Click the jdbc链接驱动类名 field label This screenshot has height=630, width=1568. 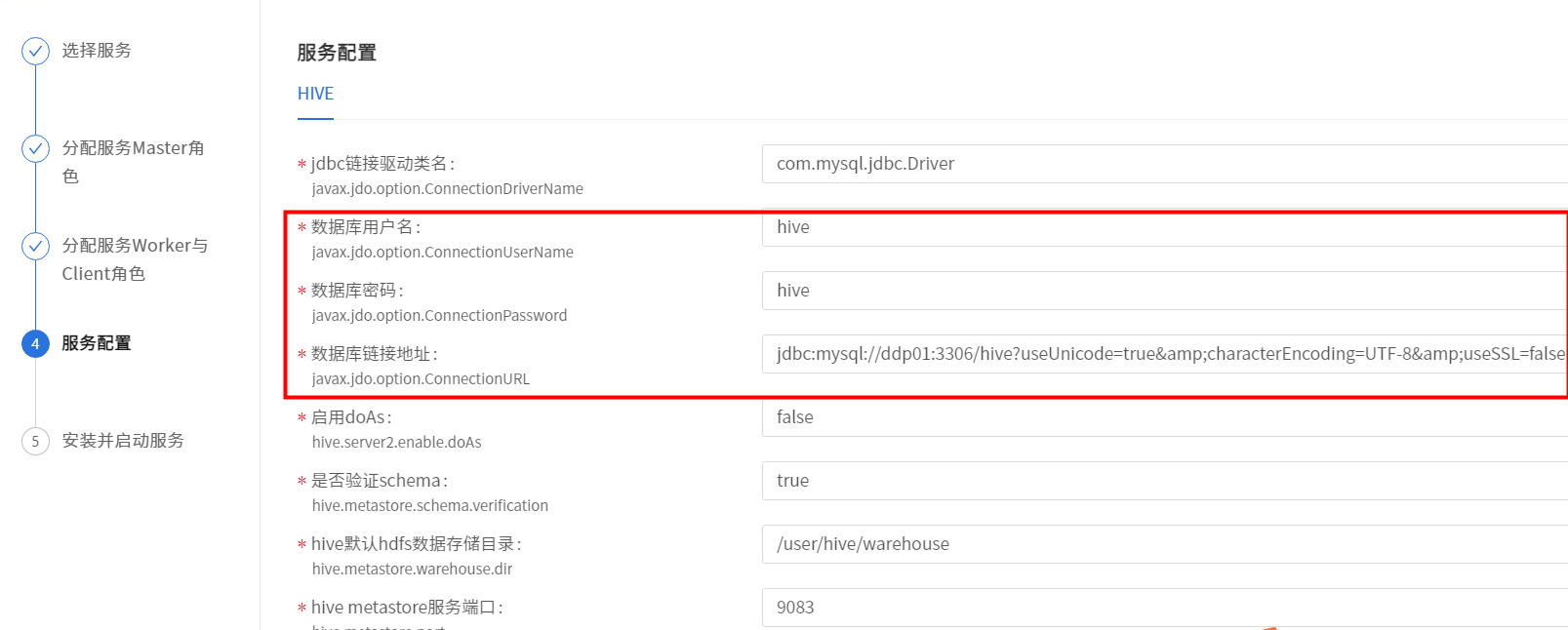pos(382,164)
